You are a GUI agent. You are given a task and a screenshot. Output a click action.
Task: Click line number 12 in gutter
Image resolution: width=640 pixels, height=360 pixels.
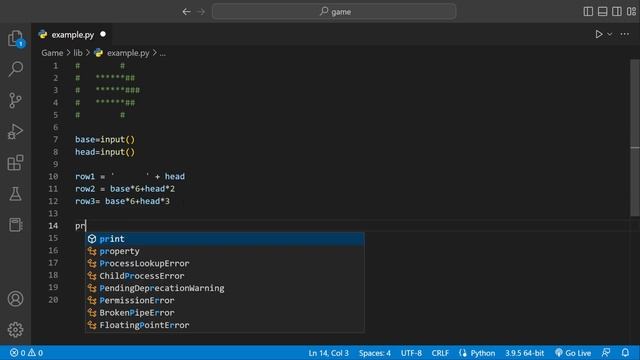tap(53, 201)
